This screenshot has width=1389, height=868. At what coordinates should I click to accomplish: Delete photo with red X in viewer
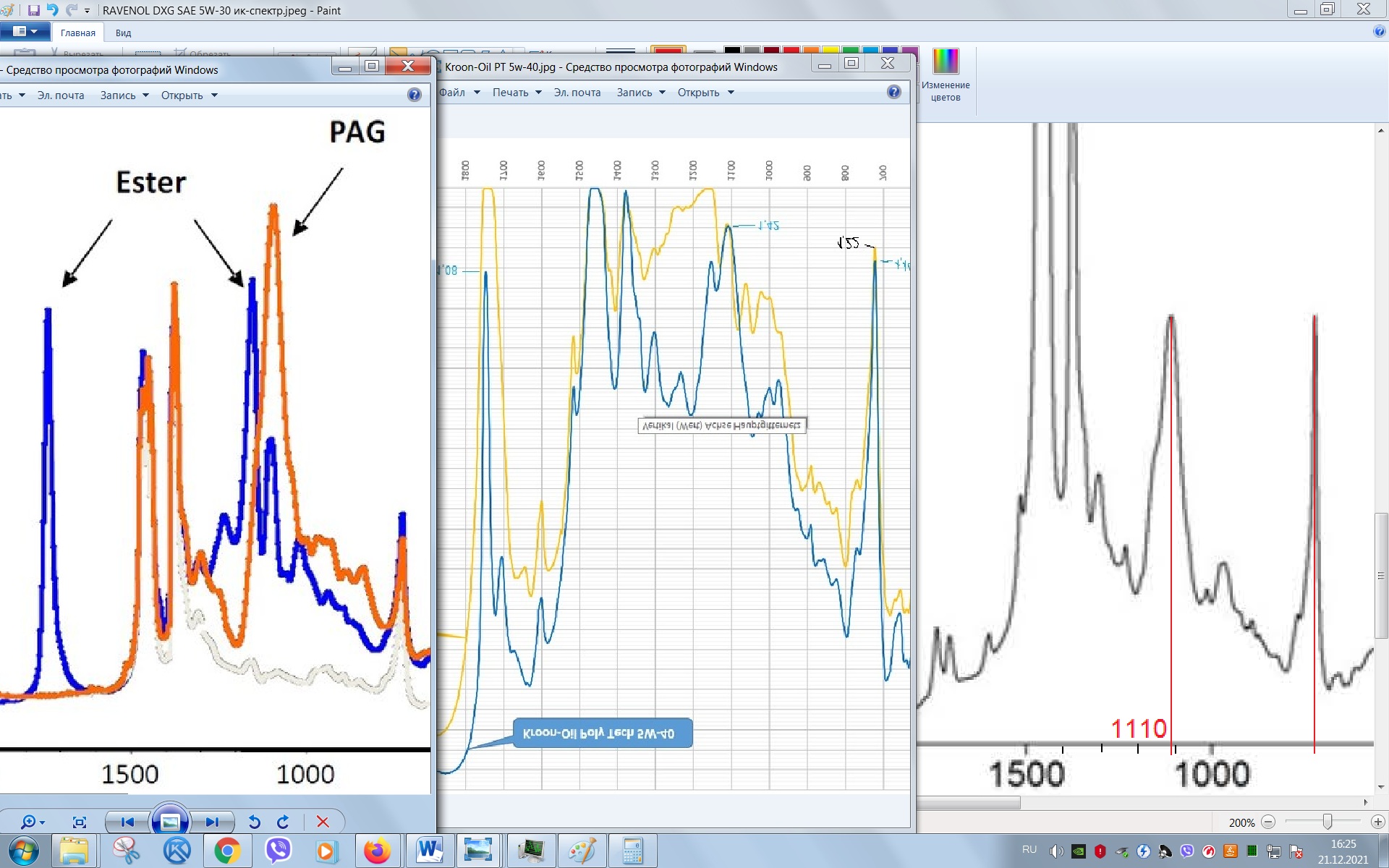click(x=323, y=822)
